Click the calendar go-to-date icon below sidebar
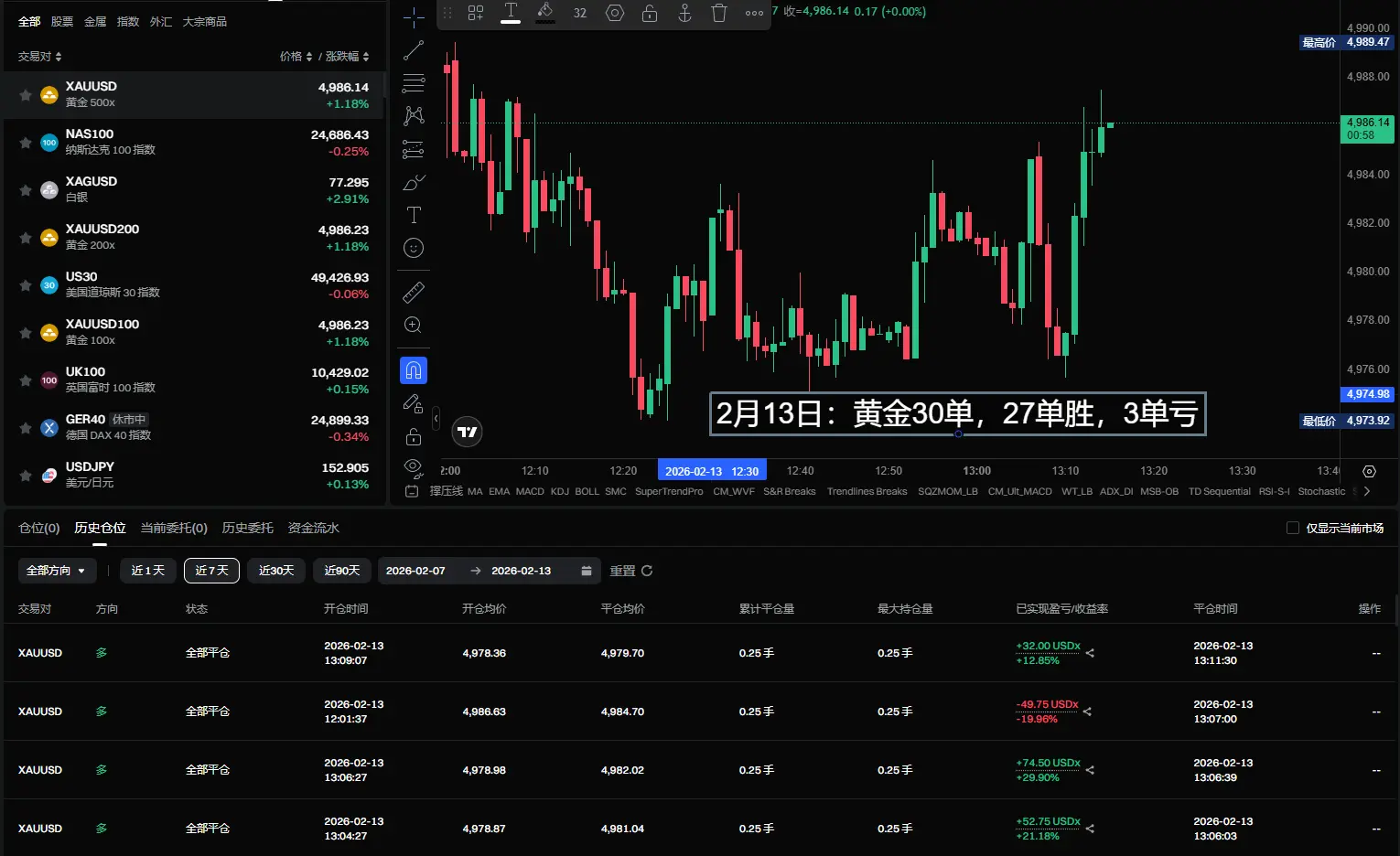The width and height of the screenshot is (1400, 856). [412, 491]
